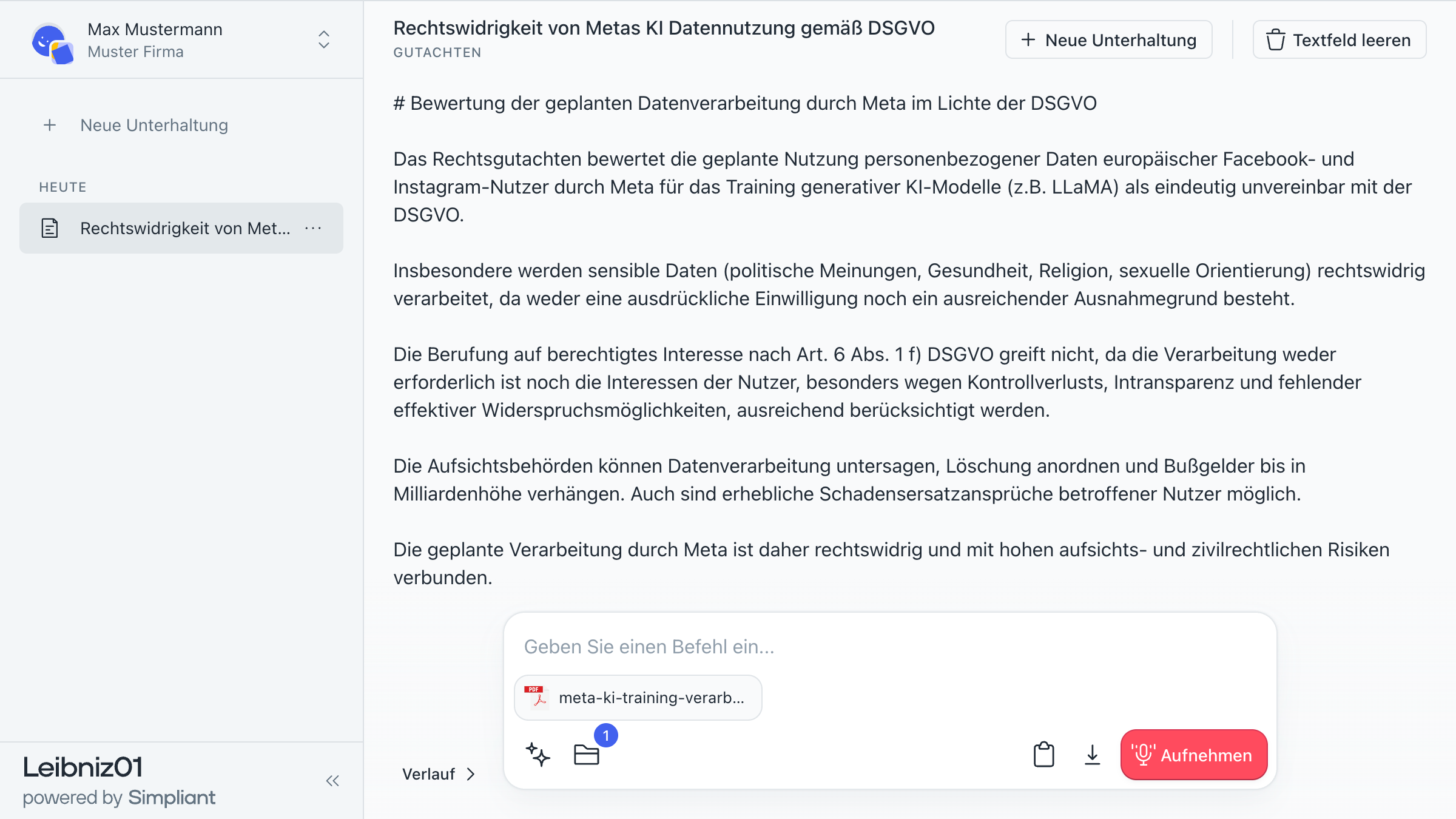Click the Leibniz01 logo in the sidebar footer
The image size is (1456, 819).
pyautogui.click(x=83, y=767)
